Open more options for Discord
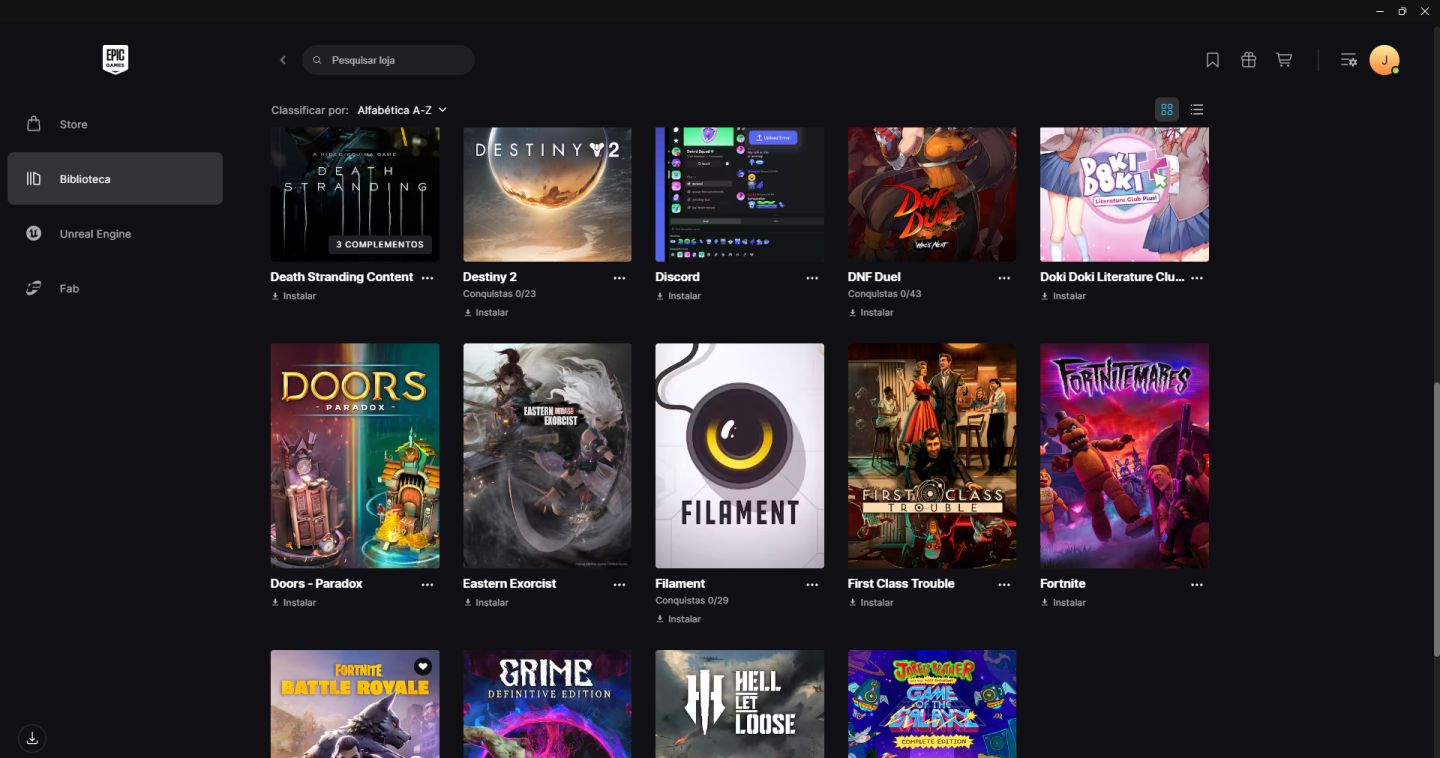1440x758 pixels. 812,278
